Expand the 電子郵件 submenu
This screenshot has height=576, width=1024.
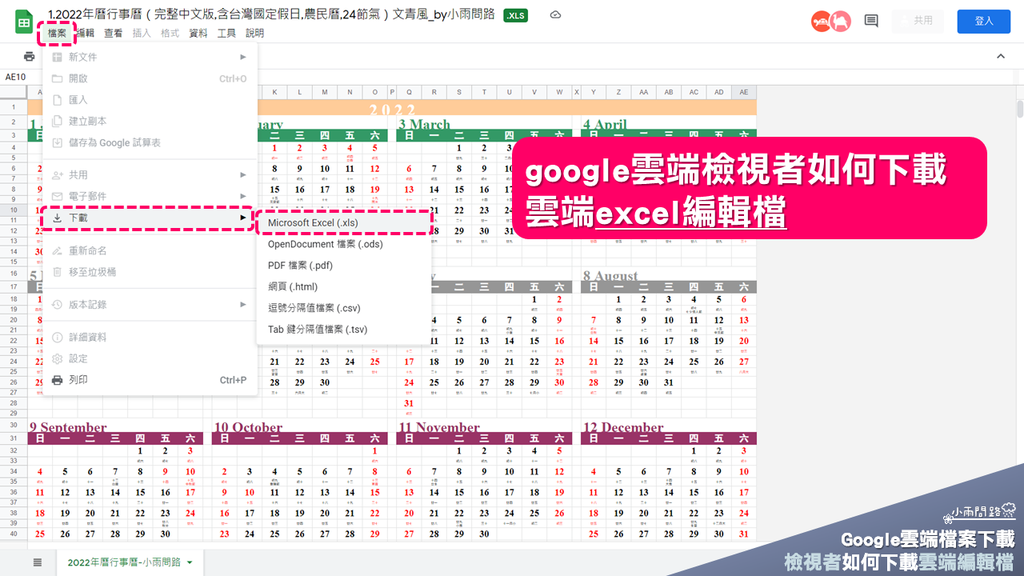[150, 197]
